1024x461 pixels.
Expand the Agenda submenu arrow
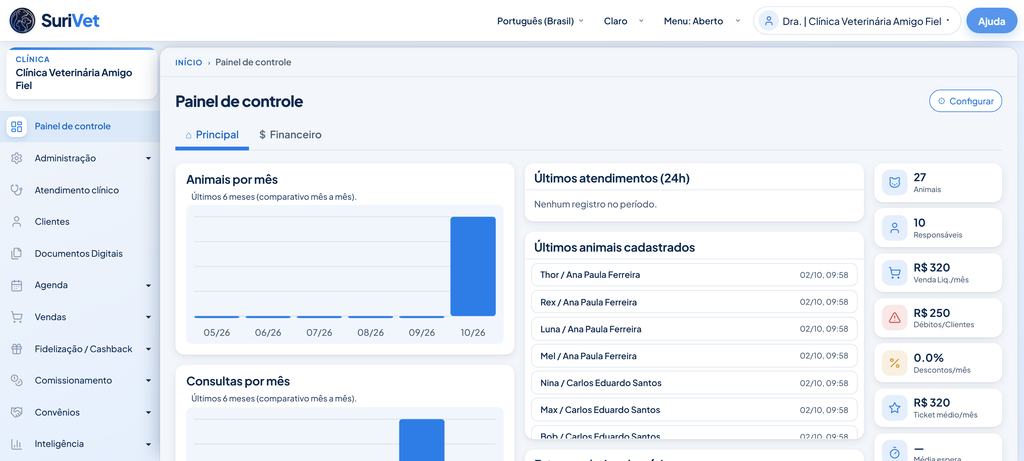pos(148,285)
